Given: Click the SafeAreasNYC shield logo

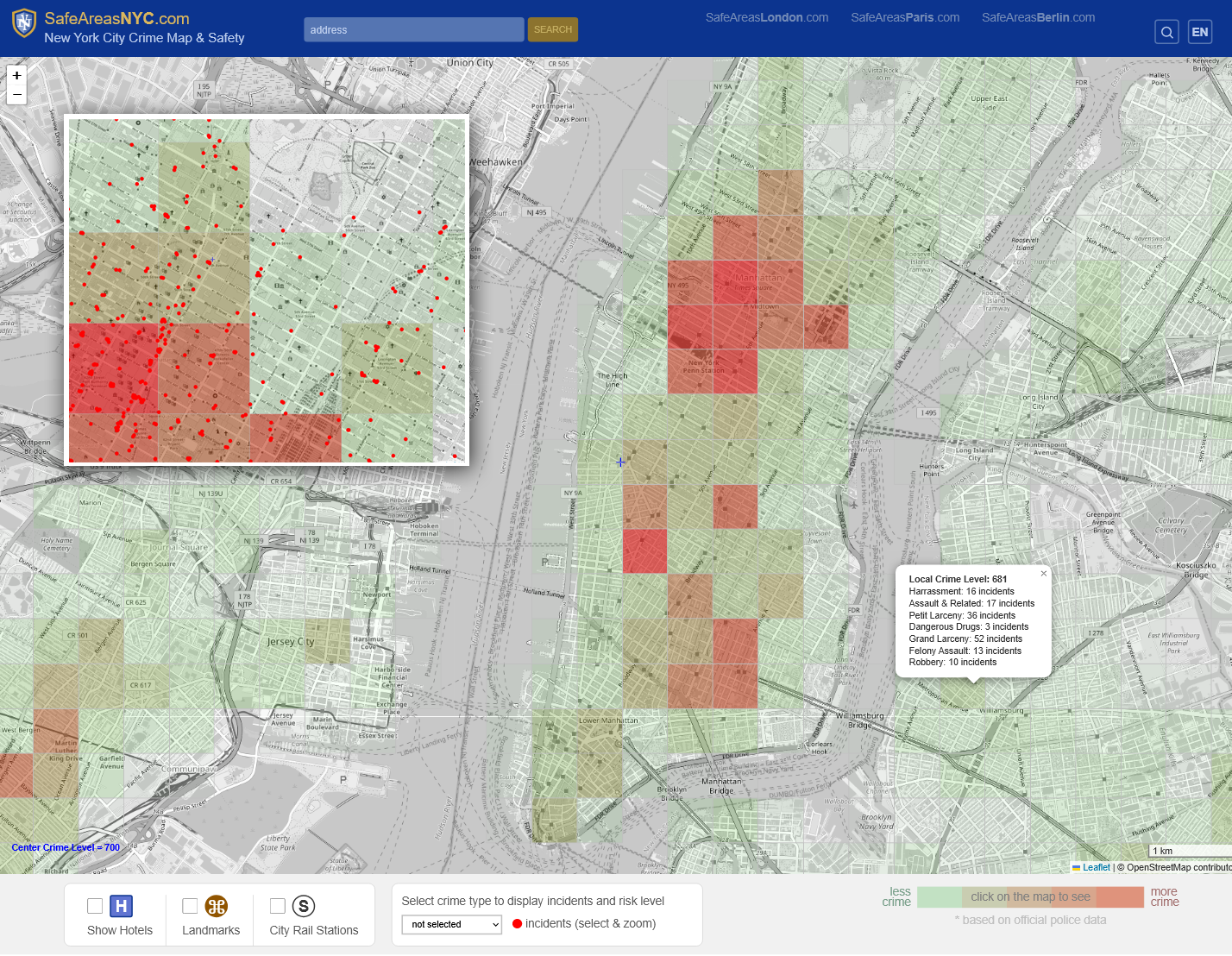Looking at the screenshot, I should click(x=24, y=23).
